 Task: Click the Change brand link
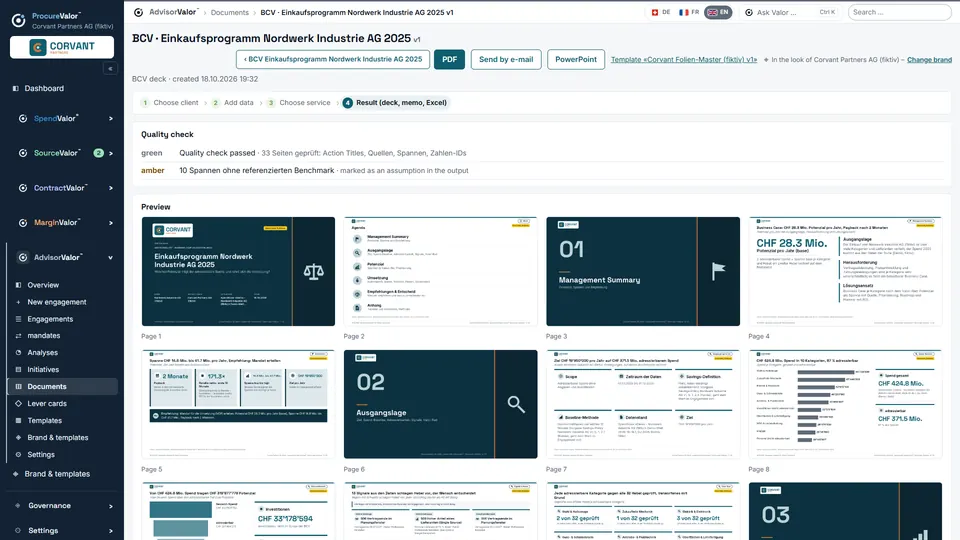coord(929,59)
